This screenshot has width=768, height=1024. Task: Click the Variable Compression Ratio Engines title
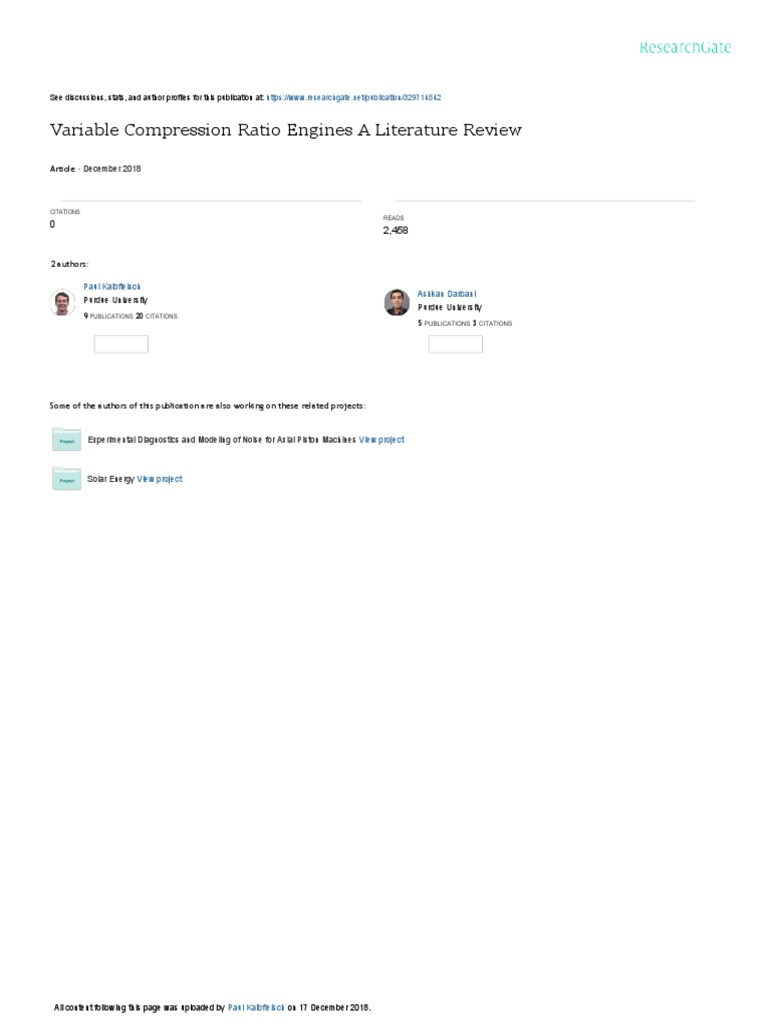click(285, 131)
